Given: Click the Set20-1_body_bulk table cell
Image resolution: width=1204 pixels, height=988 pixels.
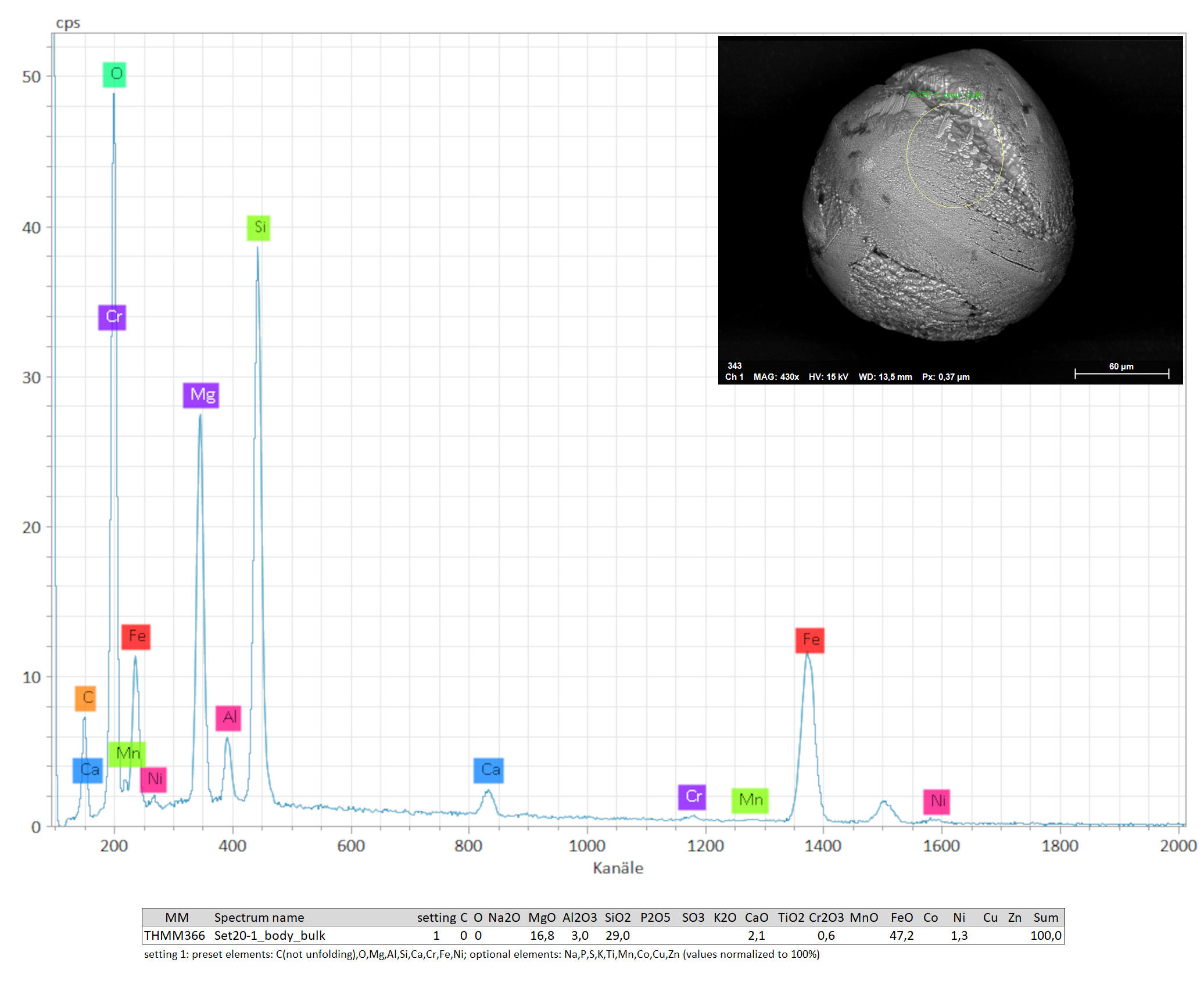Looking at the screenshot, I should [269, 935].
